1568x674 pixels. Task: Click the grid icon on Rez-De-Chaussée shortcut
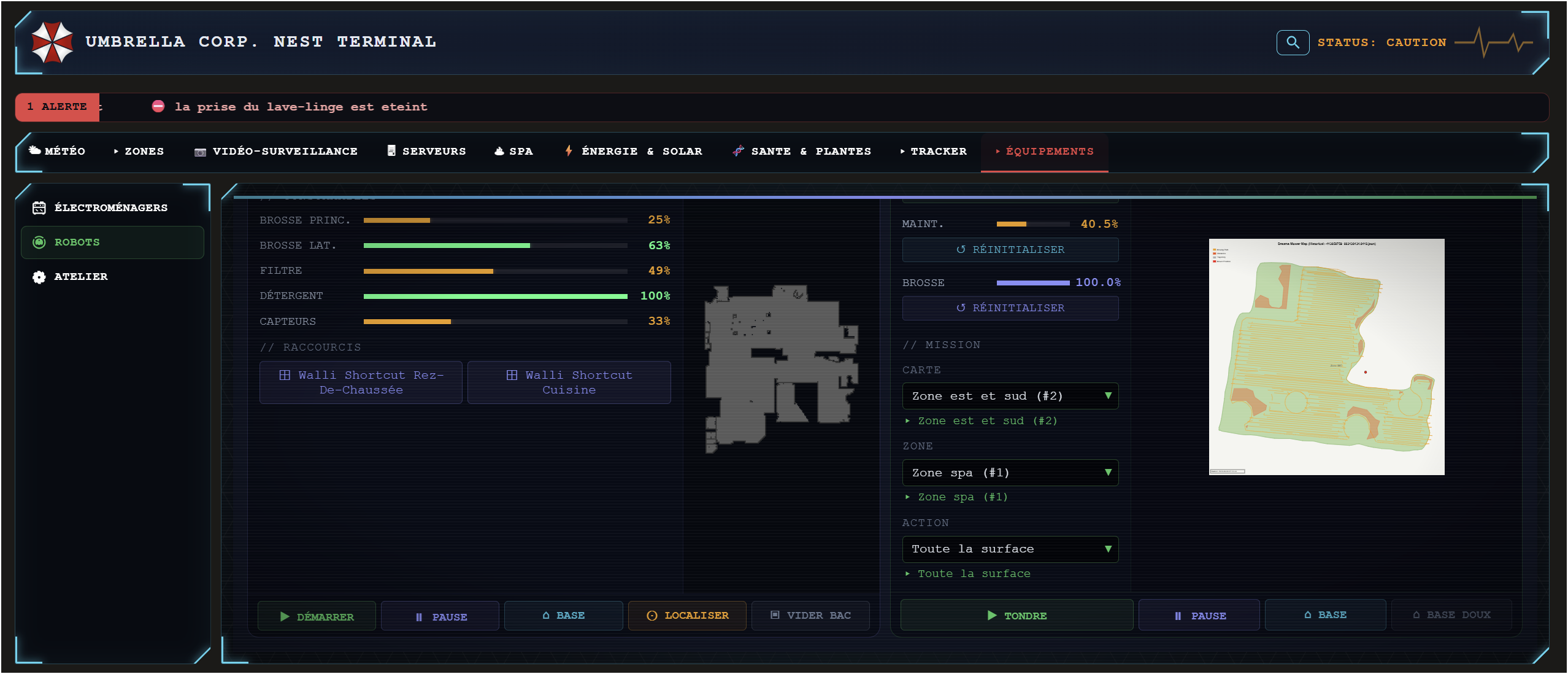click(285, 374)
